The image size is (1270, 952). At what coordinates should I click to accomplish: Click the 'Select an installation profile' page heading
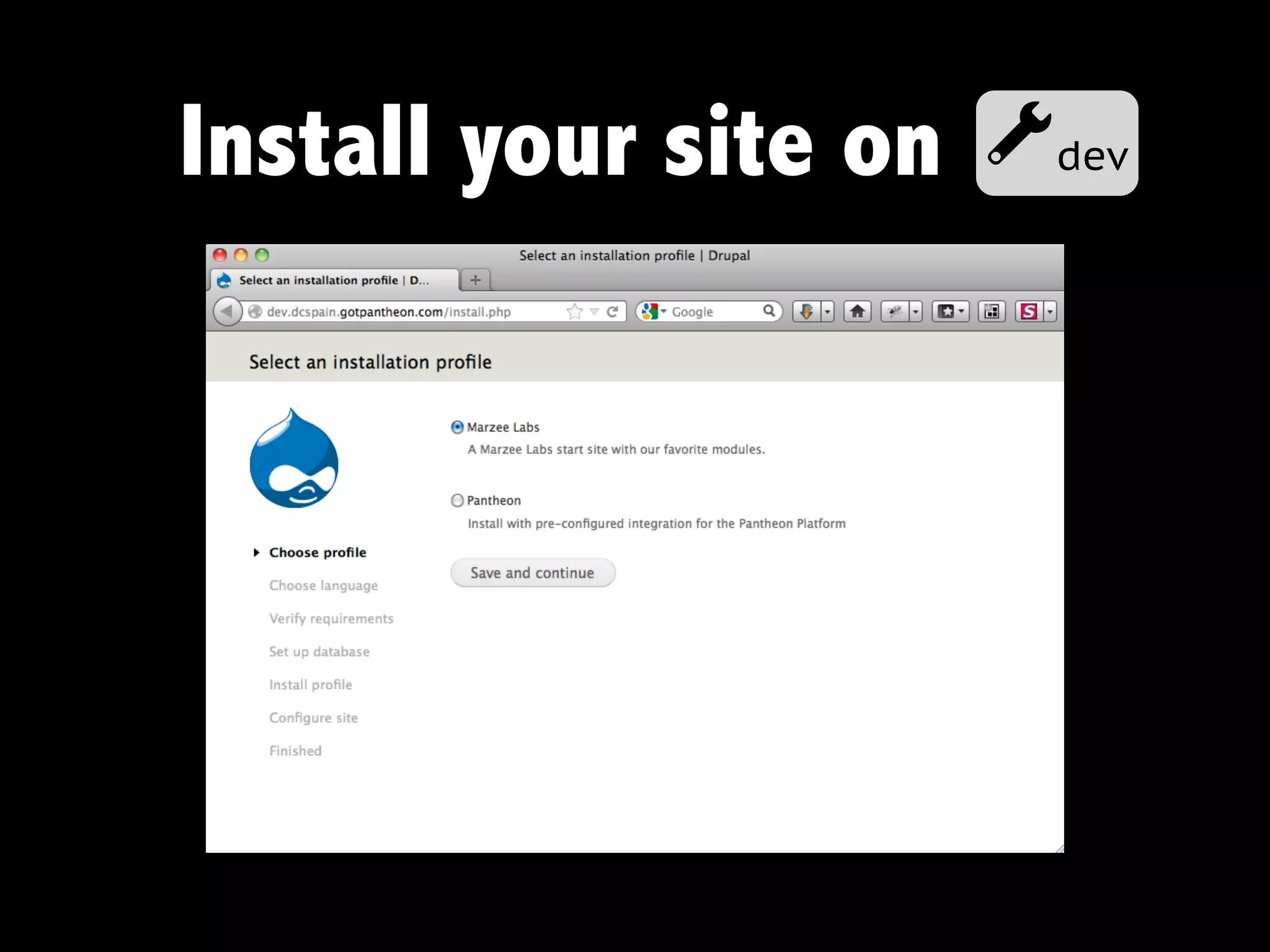[370, 362]
